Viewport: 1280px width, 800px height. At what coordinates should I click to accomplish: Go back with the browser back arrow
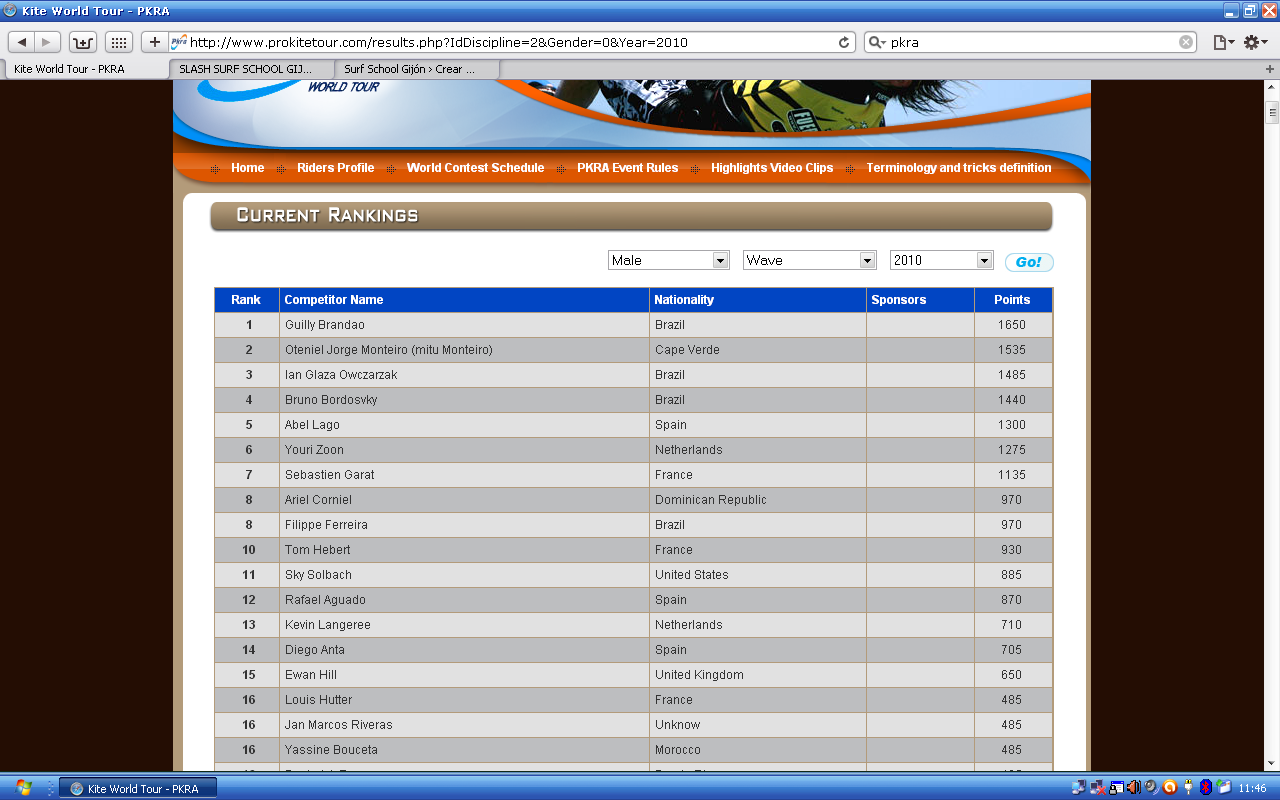[x=22, y=42]
